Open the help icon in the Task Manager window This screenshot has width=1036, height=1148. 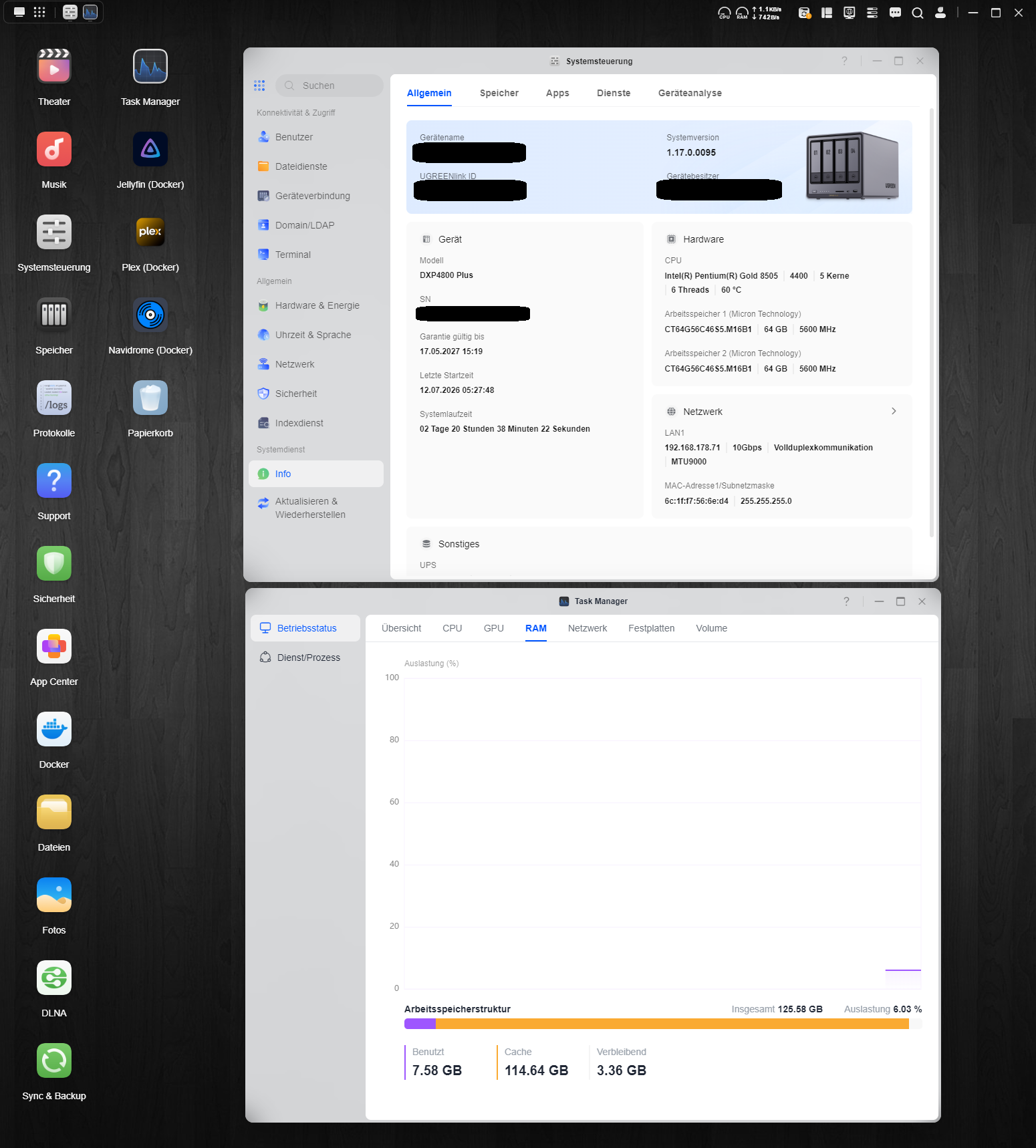[846, 601]
